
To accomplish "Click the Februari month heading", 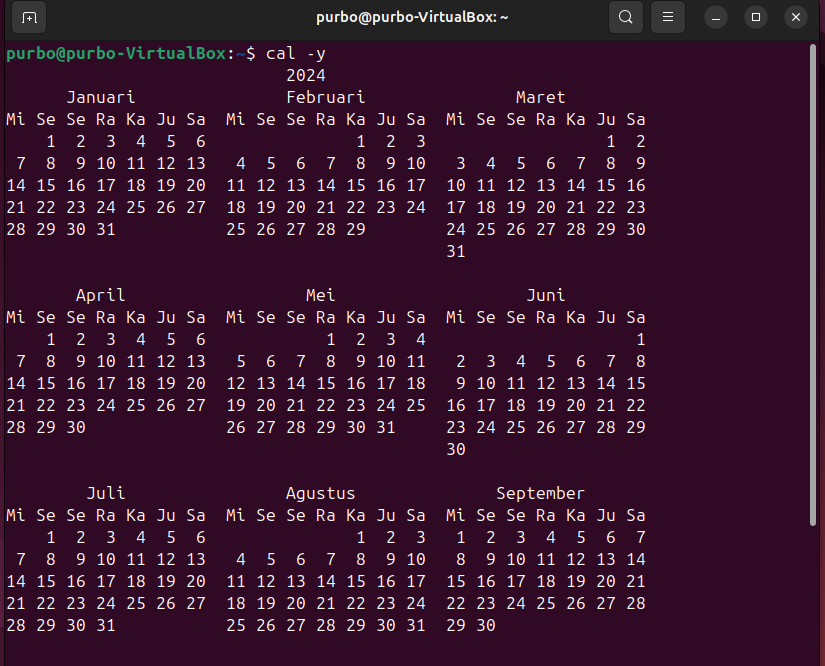I will point(326,97).
